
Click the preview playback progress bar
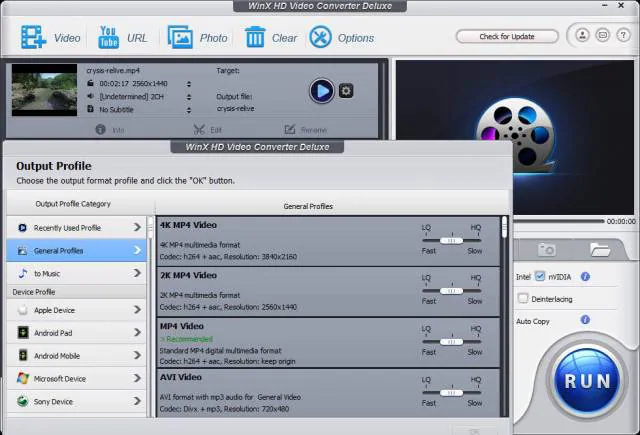click(558, 221)
